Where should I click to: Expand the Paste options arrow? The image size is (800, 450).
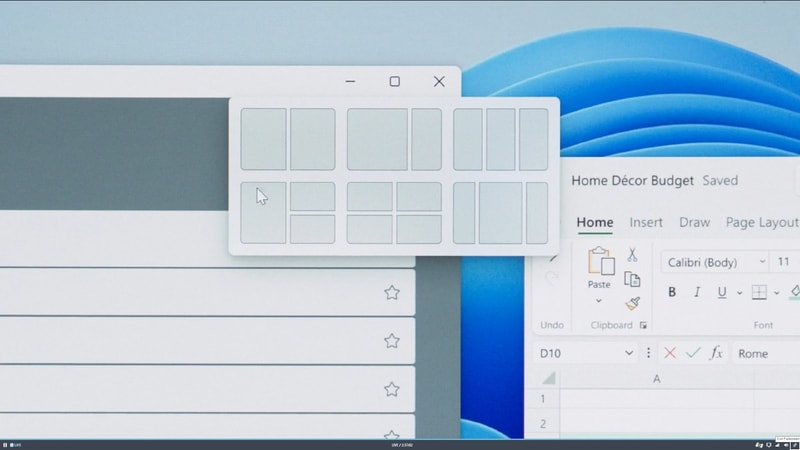pyautogui.click(x=598, y=301)
